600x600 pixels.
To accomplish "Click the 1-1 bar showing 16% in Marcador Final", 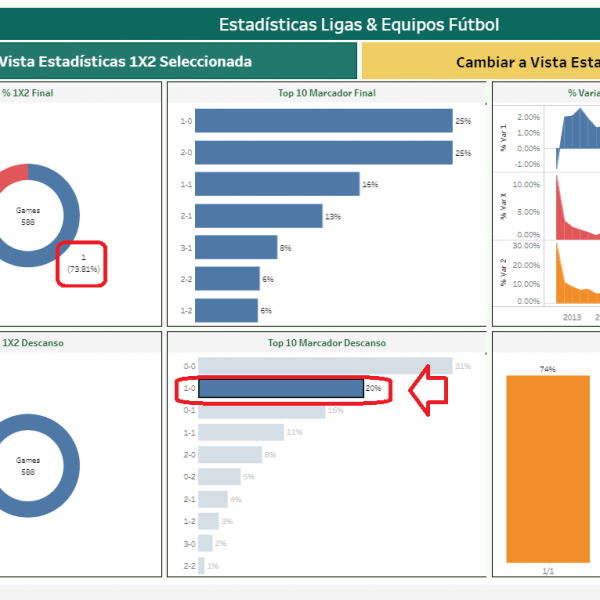I will [277, 184].
